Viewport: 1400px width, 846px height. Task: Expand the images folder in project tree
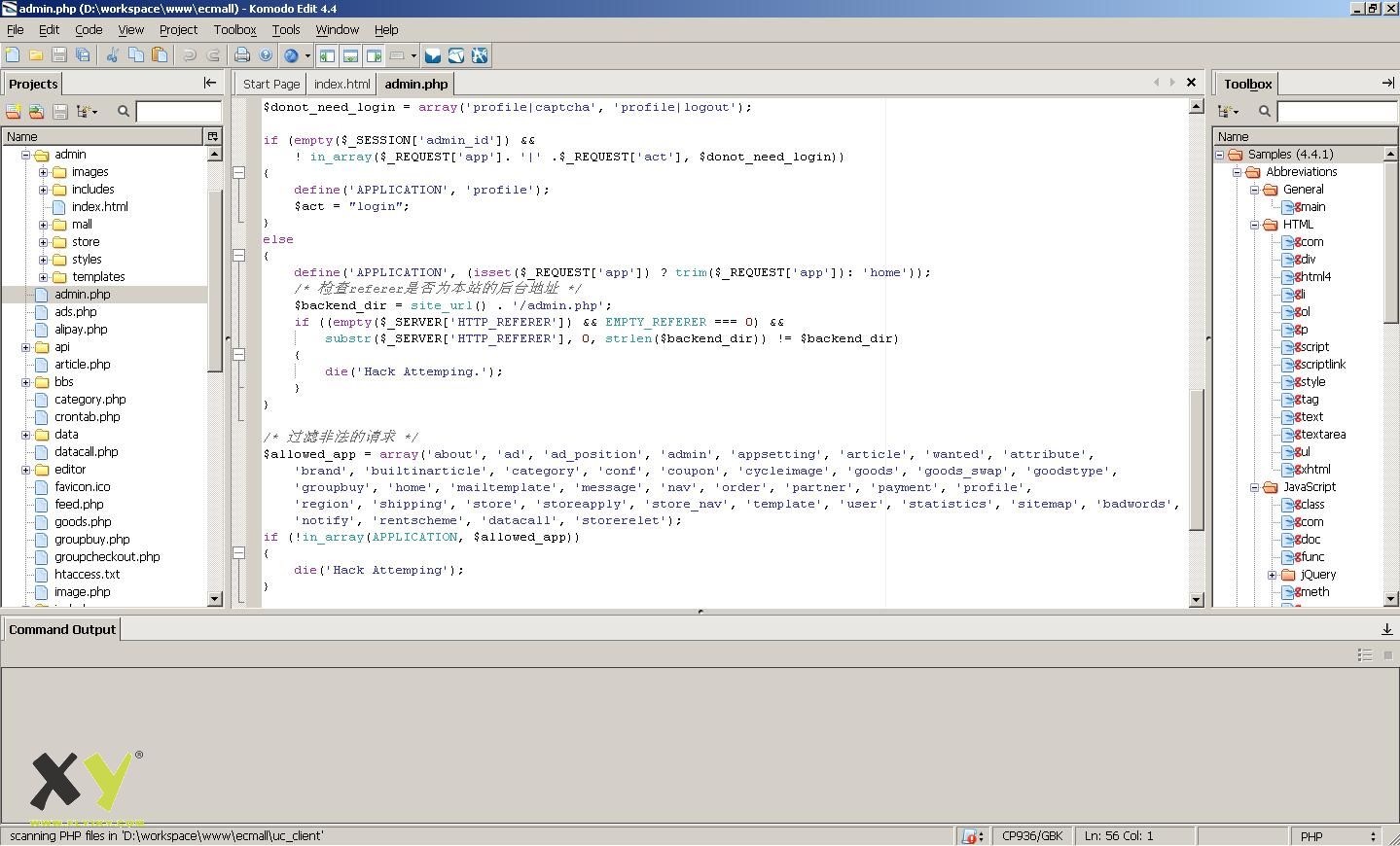pyautogui.click(x=44, y=172)
